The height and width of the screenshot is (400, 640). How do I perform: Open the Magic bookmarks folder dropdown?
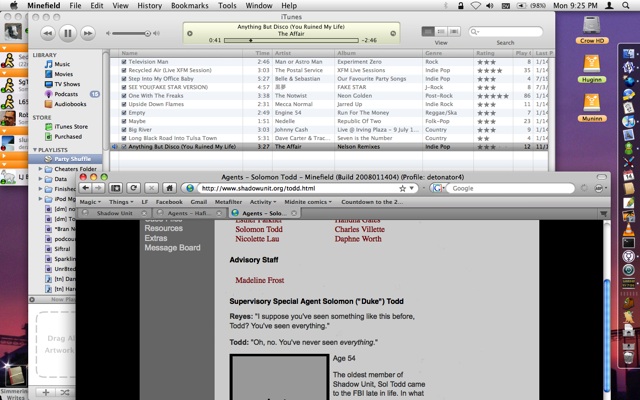[x=90, y=202]
